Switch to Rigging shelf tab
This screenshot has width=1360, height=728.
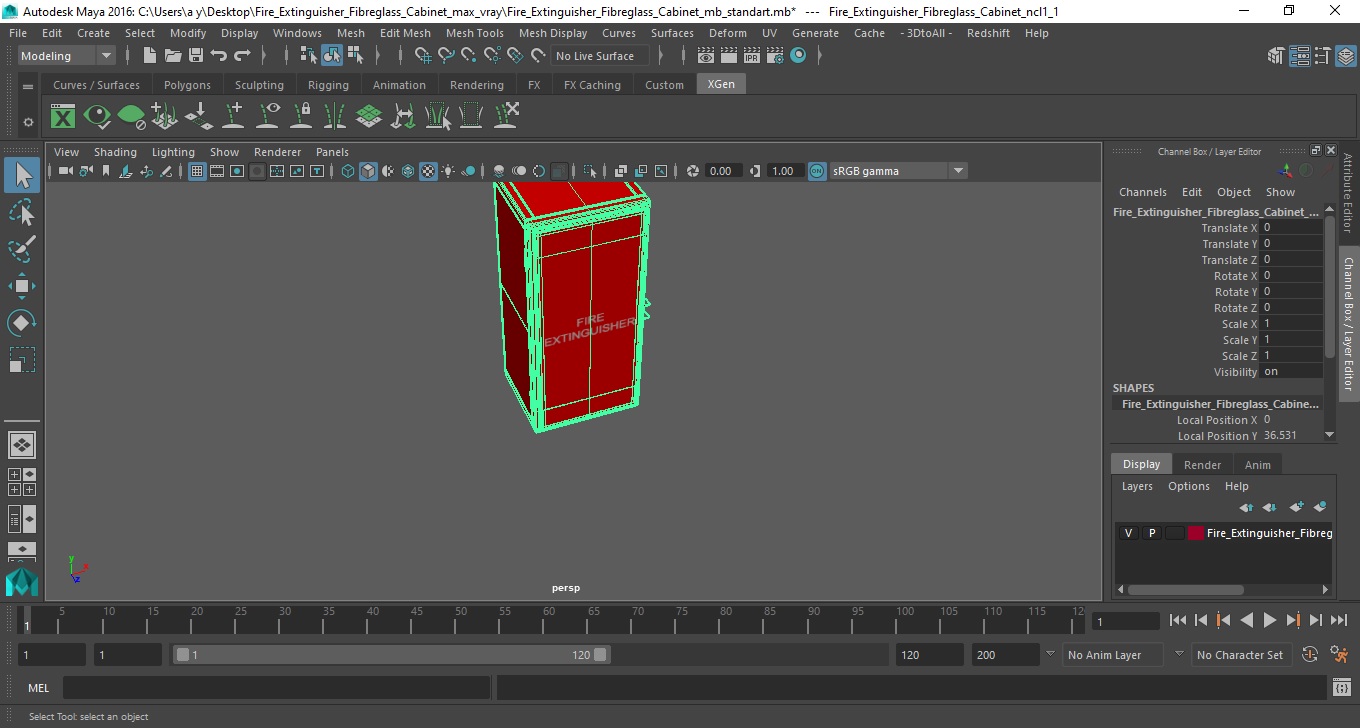328,85
